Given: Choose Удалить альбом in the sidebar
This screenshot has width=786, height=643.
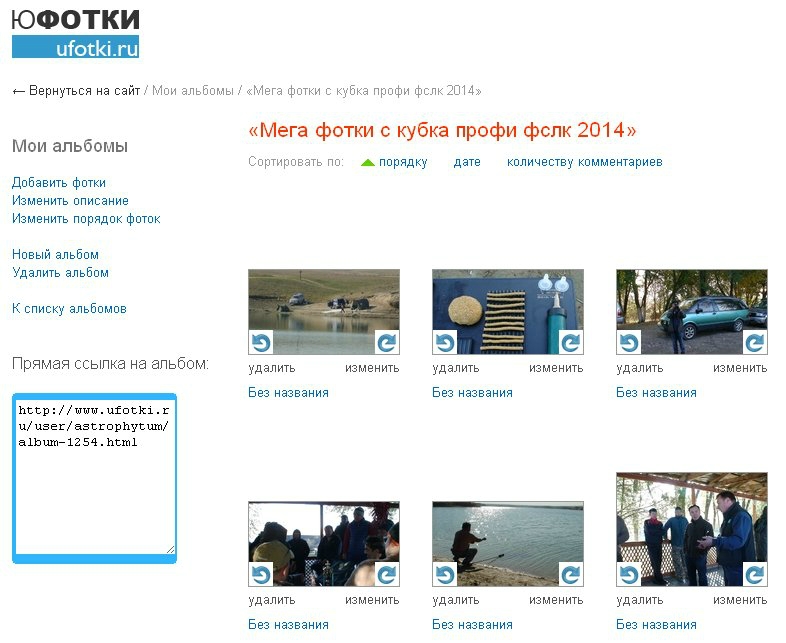Looking at the screenshot, I should tap(60, 273).
